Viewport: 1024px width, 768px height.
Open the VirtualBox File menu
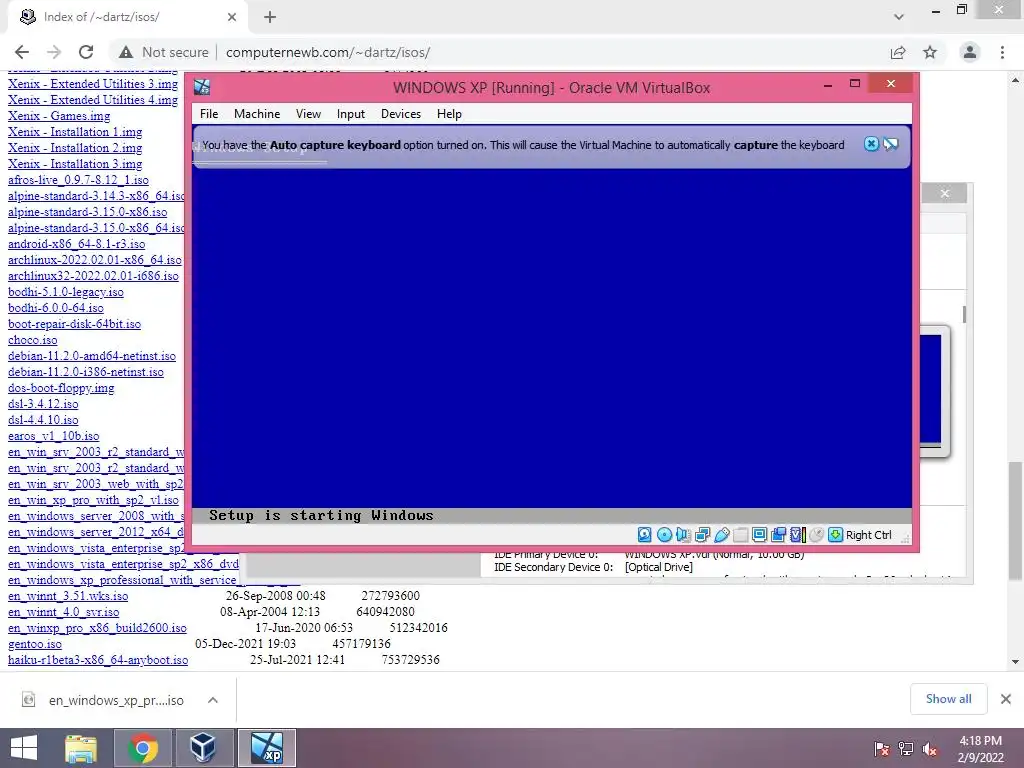(209, 114)
